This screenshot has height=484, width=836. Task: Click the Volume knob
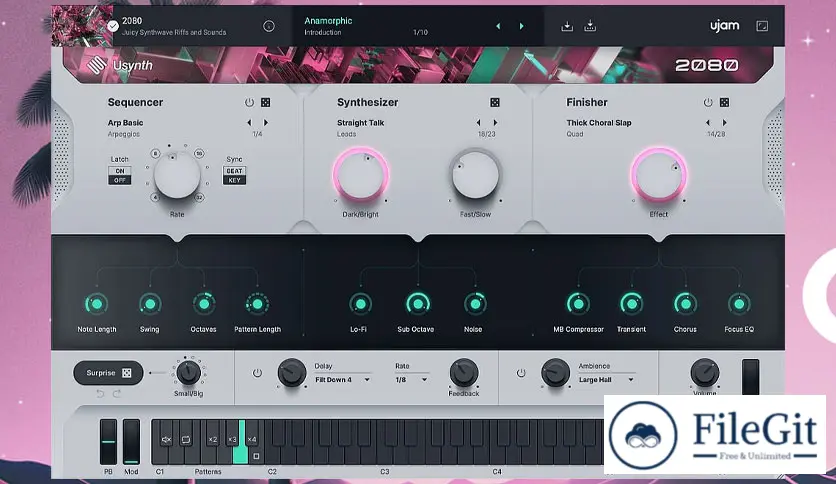point(705,373)
